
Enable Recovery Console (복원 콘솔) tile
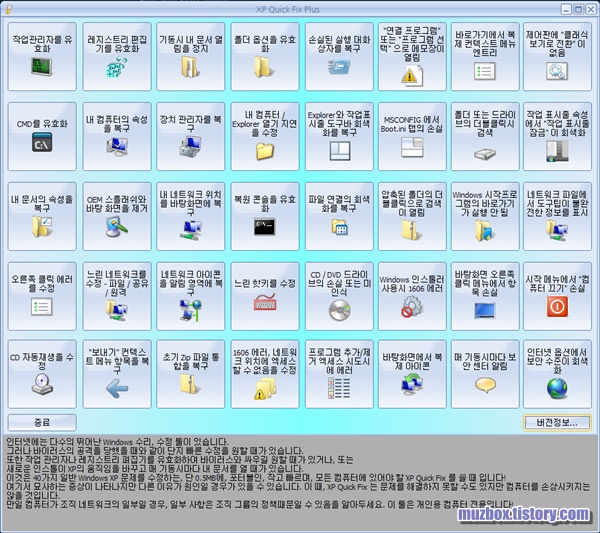(265, 216)
